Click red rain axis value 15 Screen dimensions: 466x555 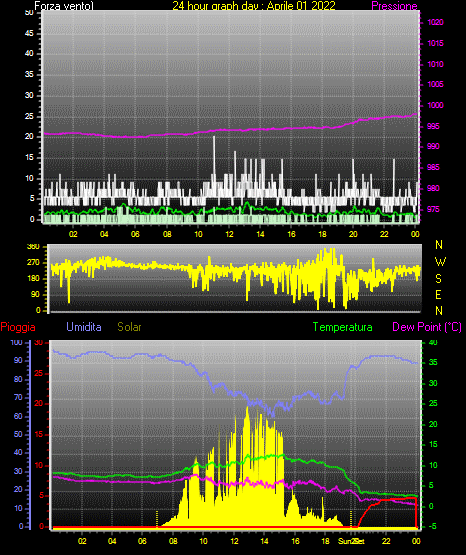(x=39, y=434)
